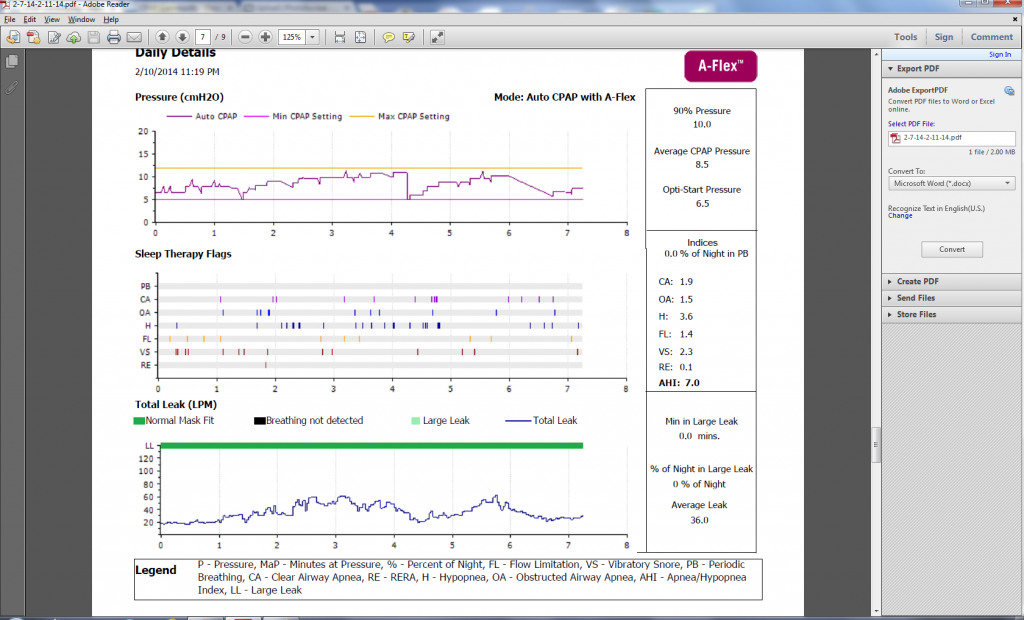Go to next page arrow

(182, 37)
